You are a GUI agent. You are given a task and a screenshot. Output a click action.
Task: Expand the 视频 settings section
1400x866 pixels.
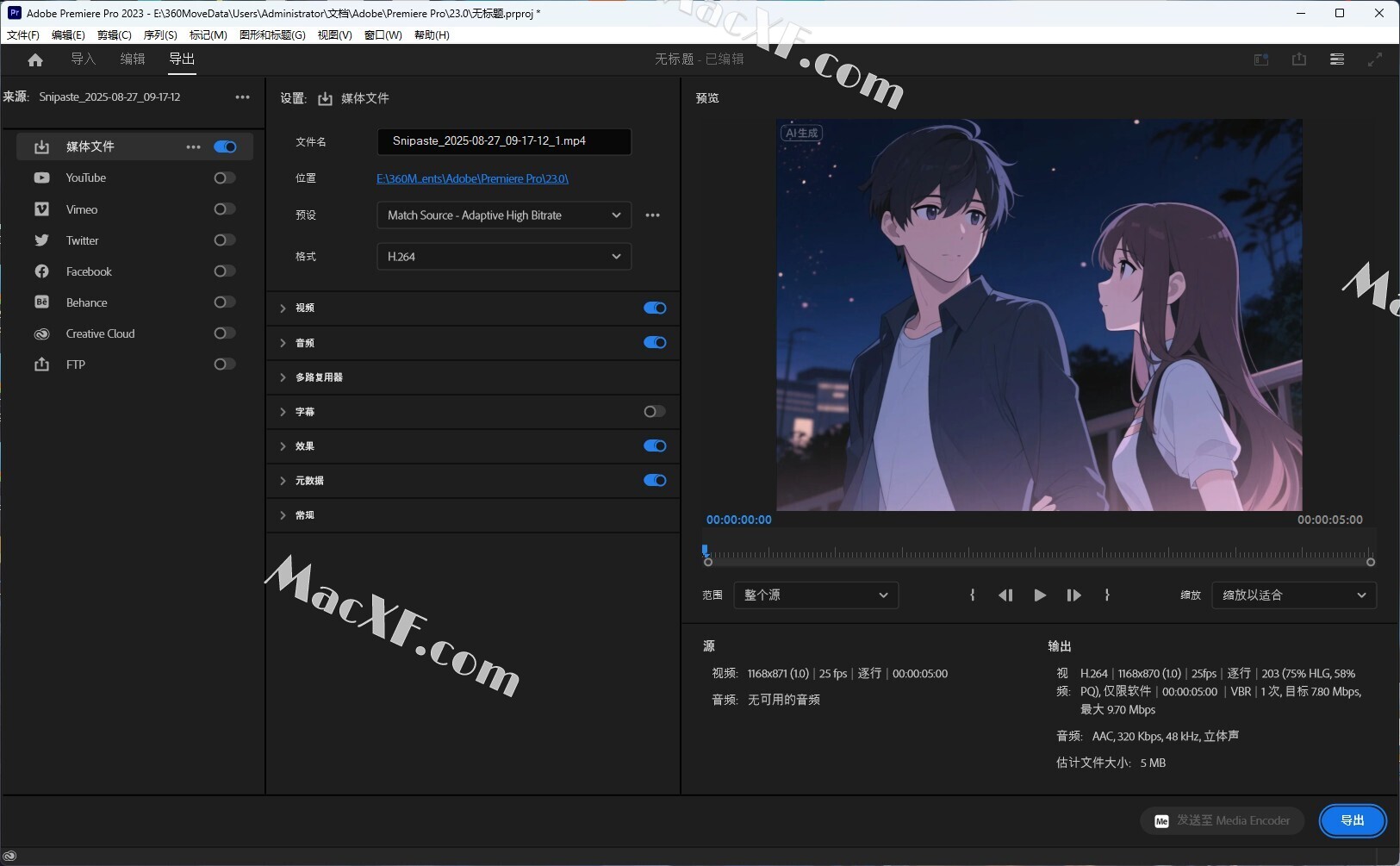click(x=283, y=308)
